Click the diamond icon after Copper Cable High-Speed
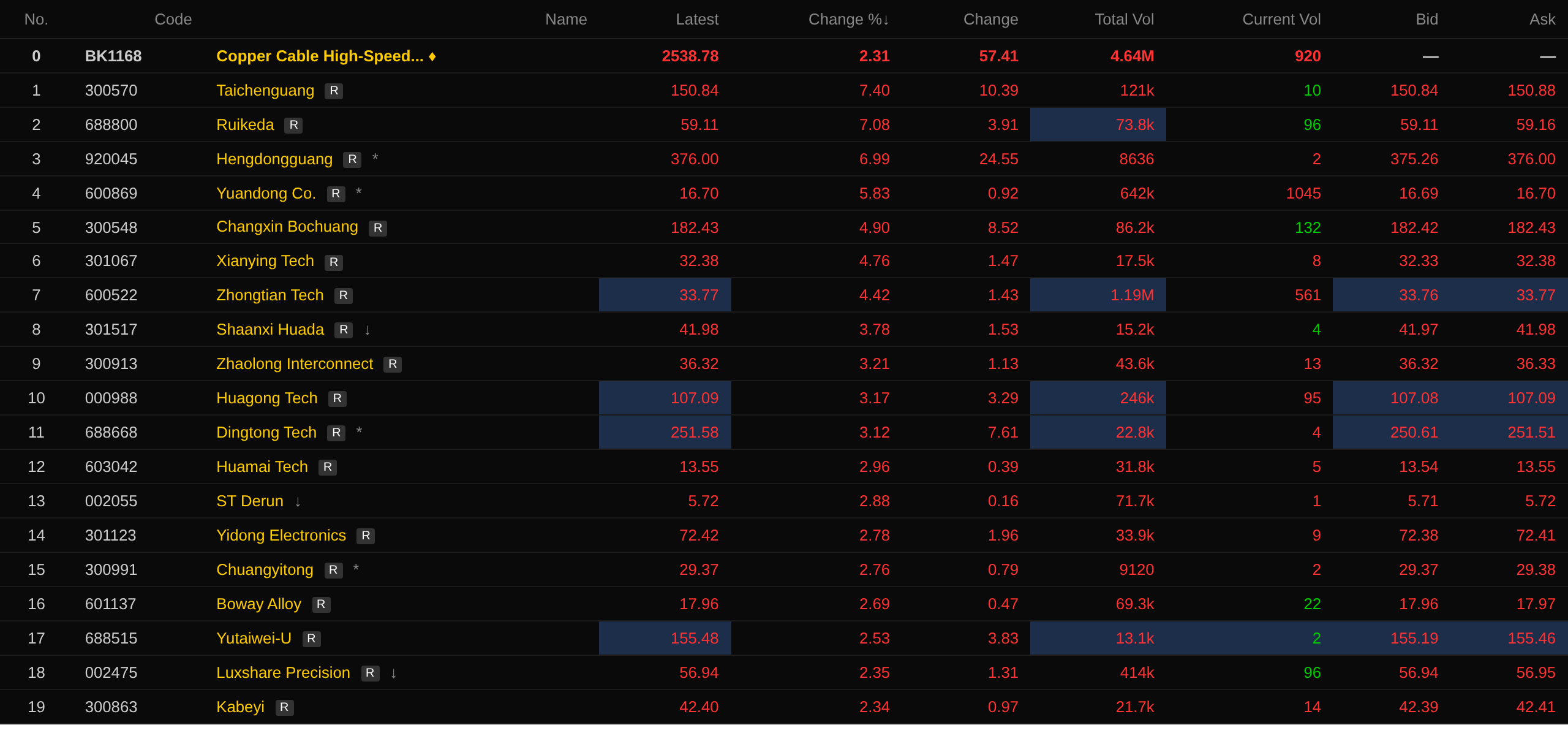The width and height of the screenshot is (1568, 733). [432, 56]
